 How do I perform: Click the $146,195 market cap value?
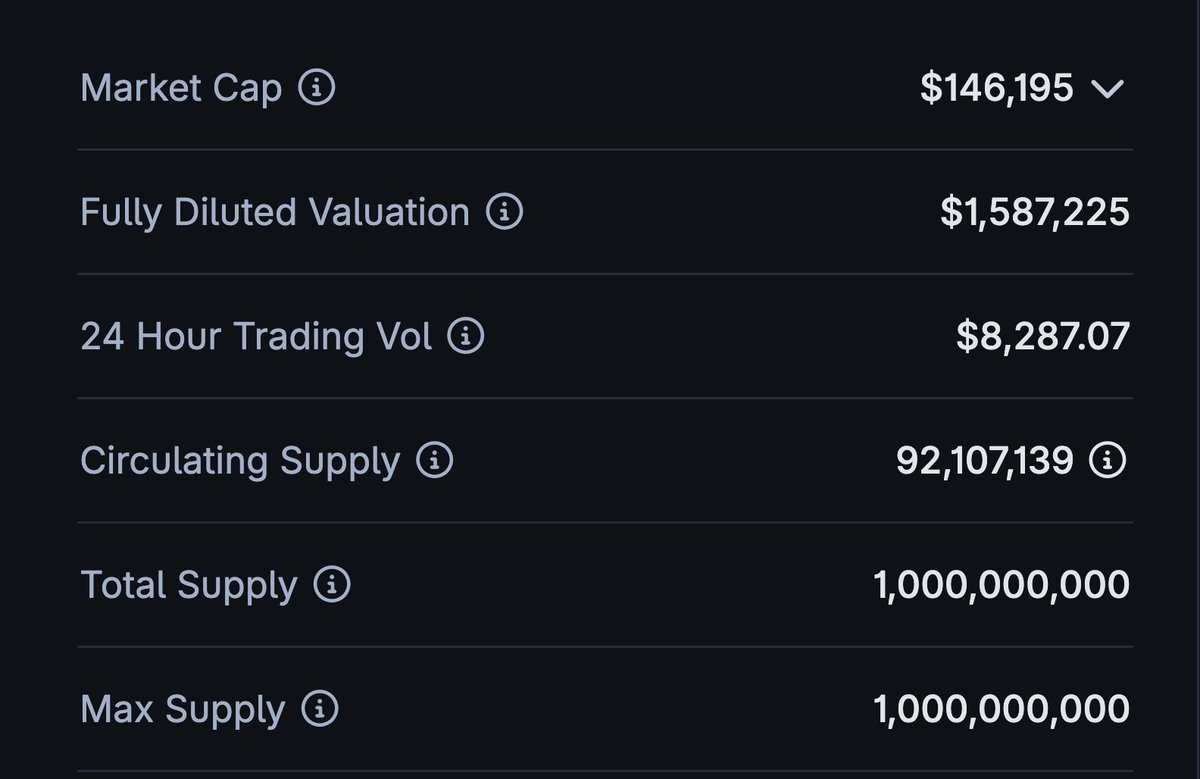[x=997, y=89]
